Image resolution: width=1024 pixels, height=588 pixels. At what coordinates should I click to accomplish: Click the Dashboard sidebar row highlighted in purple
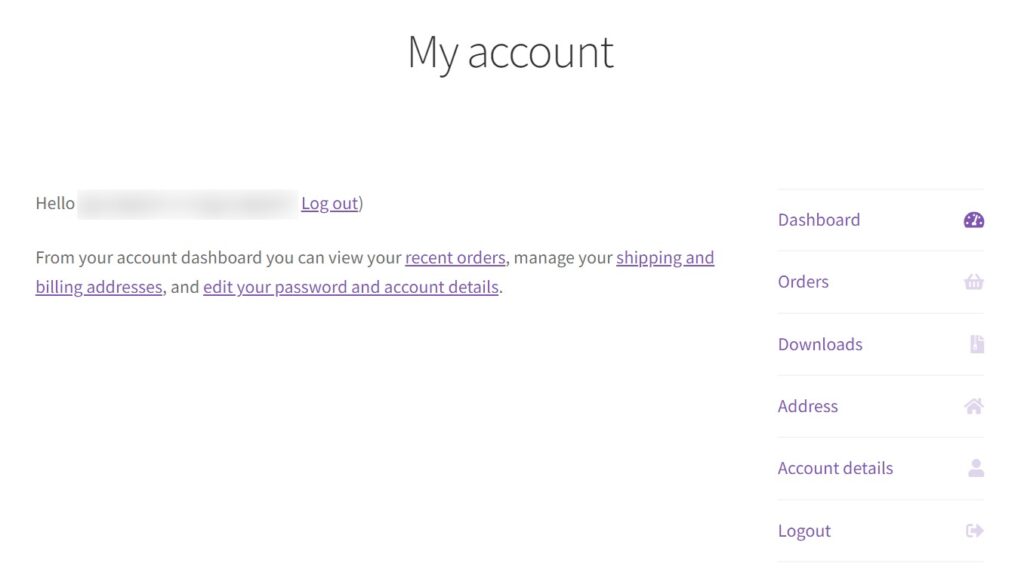880,219
